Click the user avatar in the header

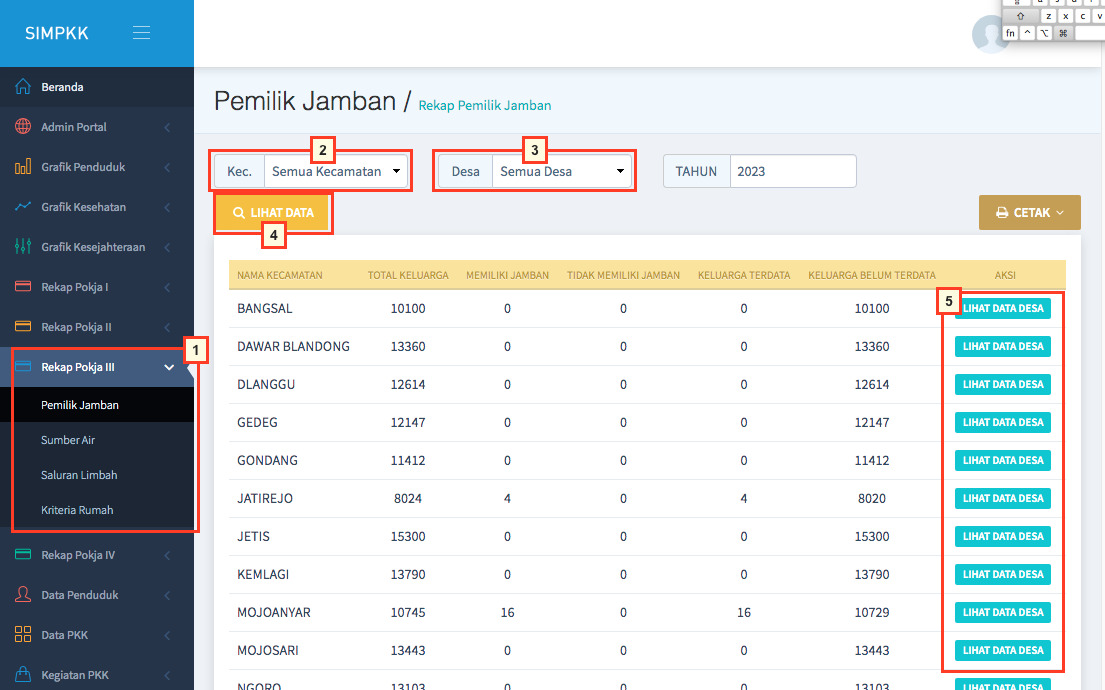(x=989, y=35)
